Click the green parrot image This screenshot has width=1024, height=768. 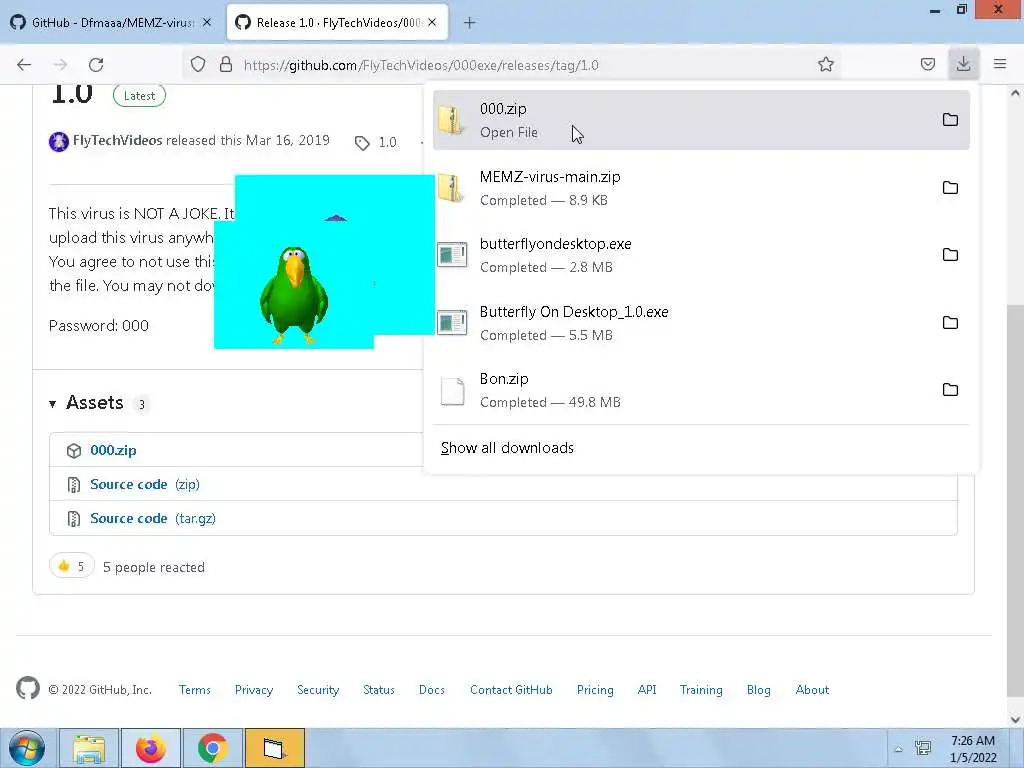pos(294,295)
